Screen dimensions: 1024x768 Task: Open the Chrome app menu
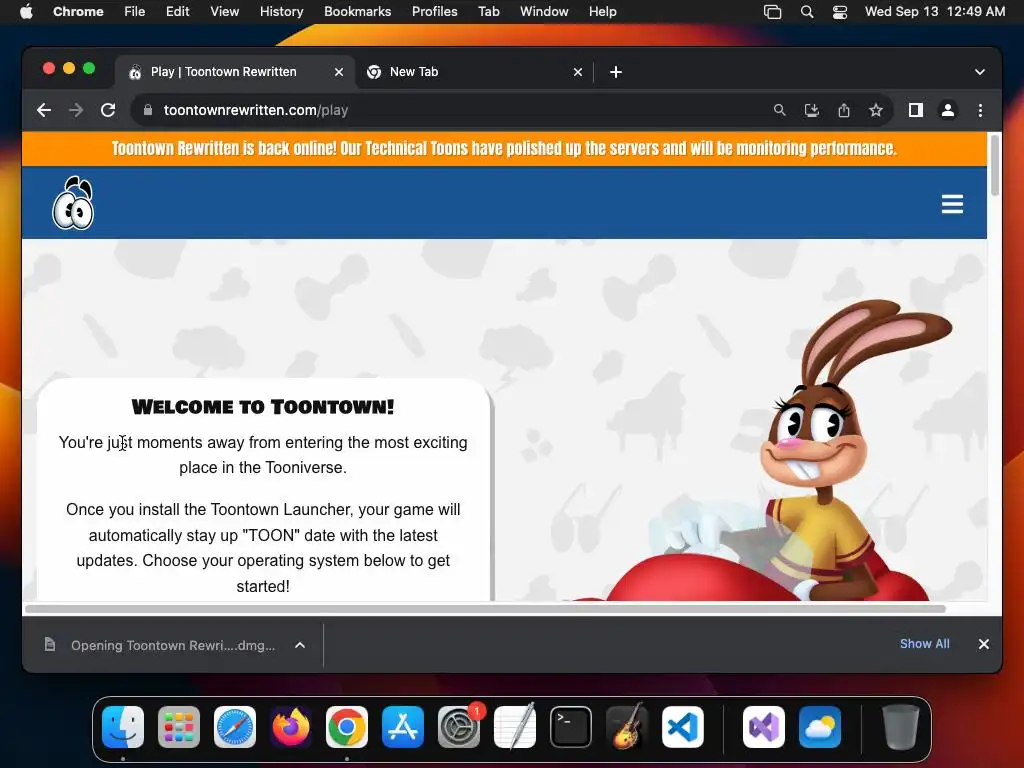pos(78,11)
